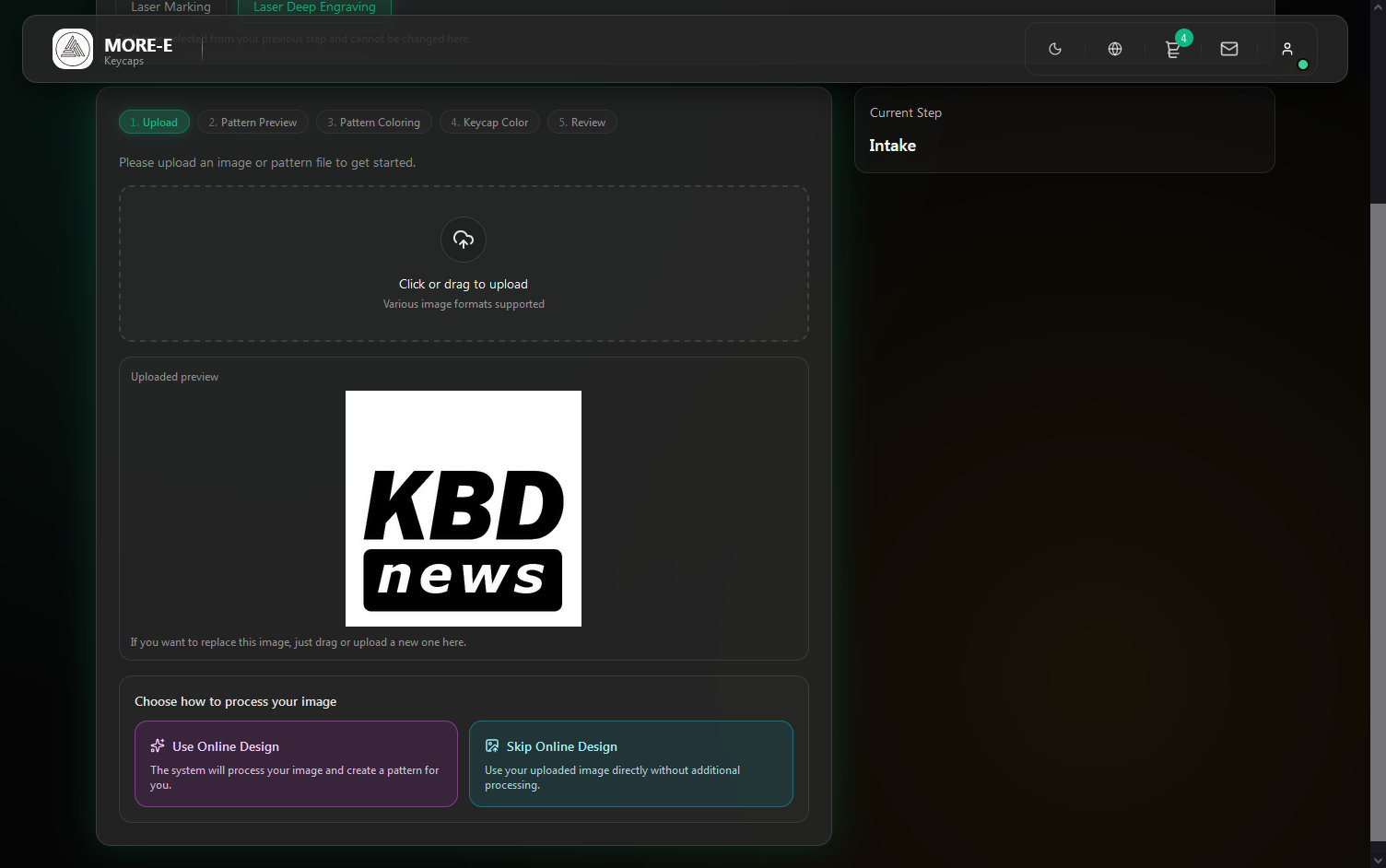Screen dimensions: 1386x868
Task: Click the KBD news uploaded preview image
Action: coord(464,509)
